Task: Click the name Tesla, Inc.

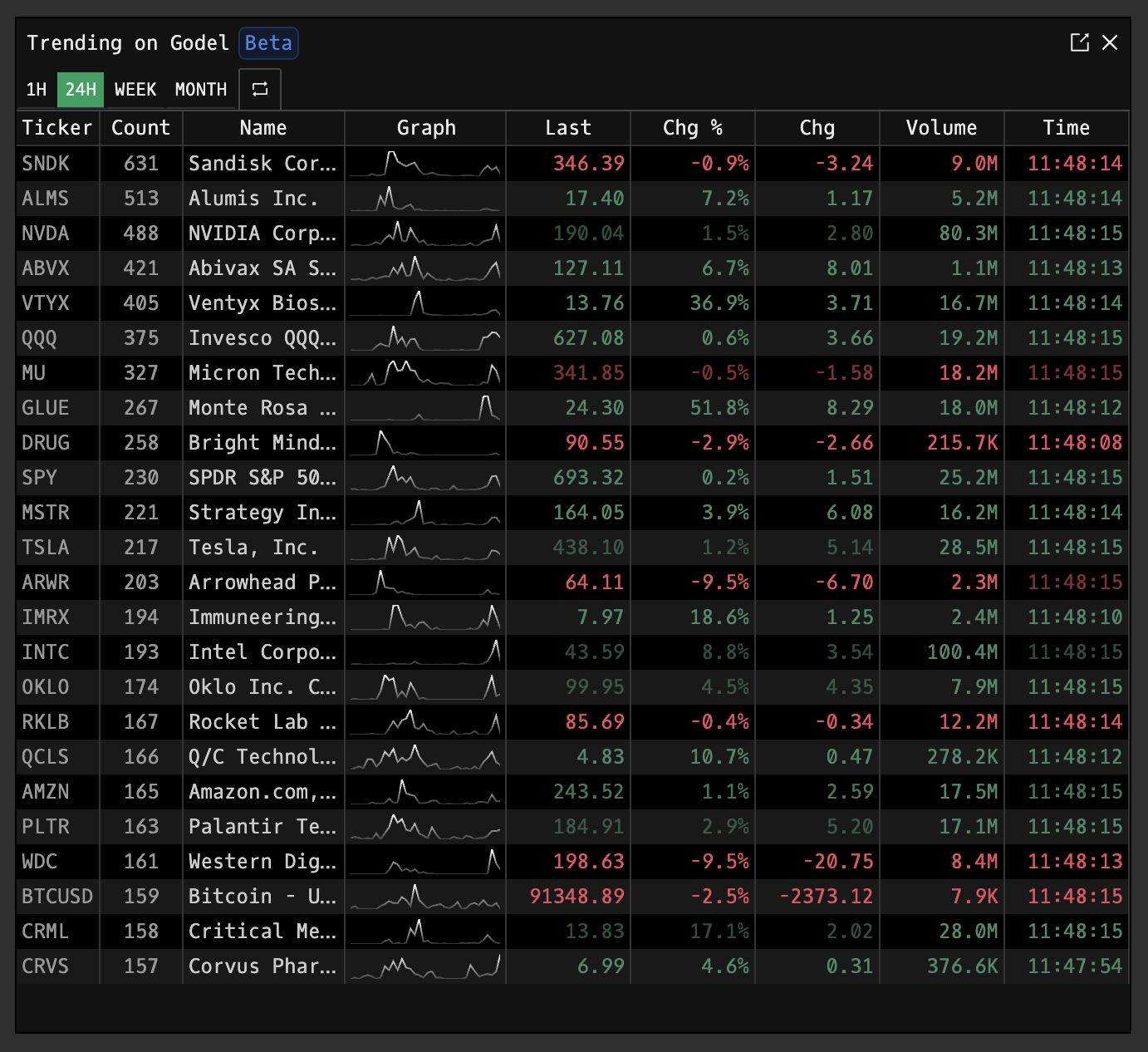Action: click(x=253, y=548)
